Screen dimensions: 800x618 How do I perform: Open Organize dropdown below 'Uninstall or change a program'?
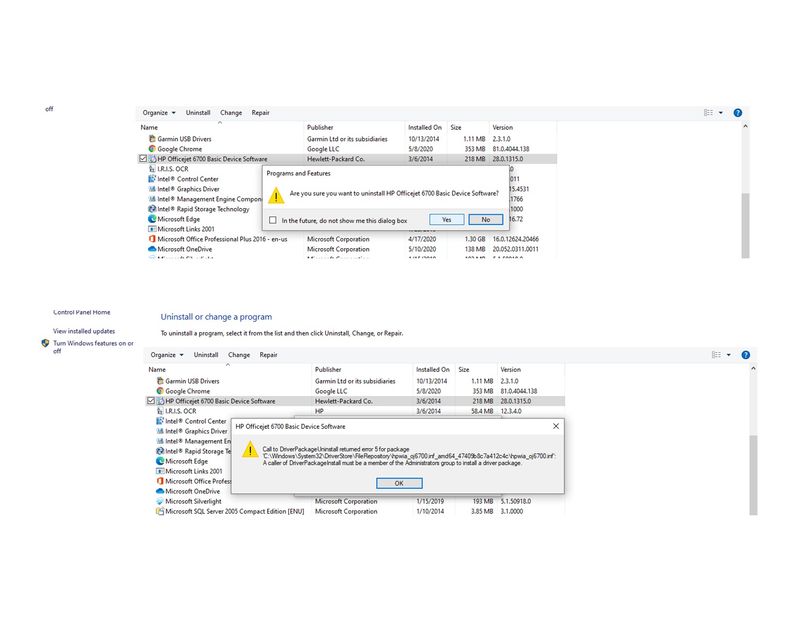[167, 354]
